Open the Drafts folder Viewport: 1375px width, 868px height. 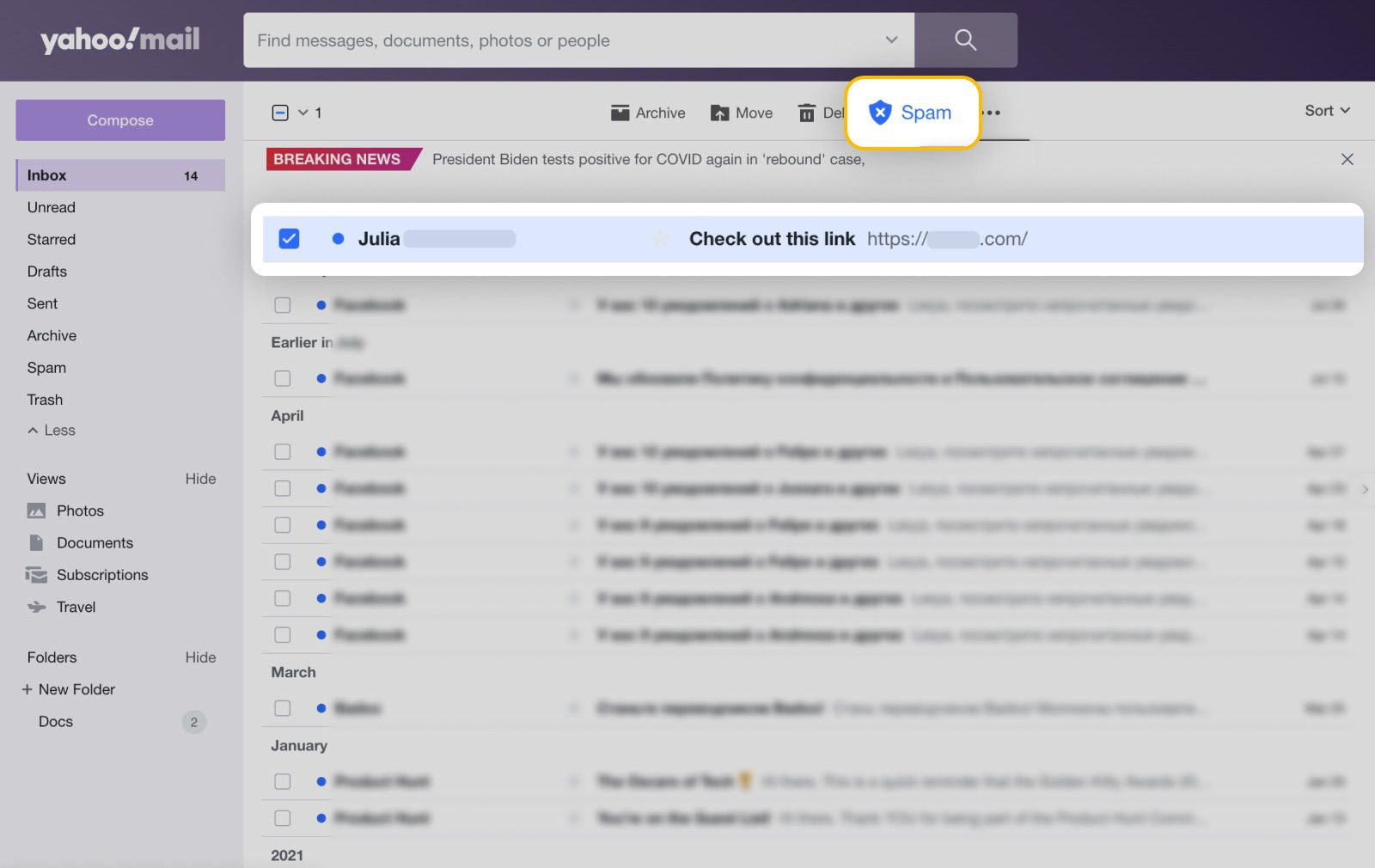[x=46, y=271]
